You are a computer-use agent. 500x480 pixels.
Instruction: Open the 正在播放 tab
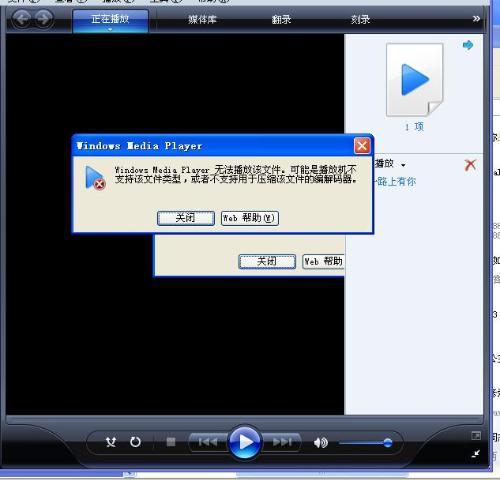(110, 21)
